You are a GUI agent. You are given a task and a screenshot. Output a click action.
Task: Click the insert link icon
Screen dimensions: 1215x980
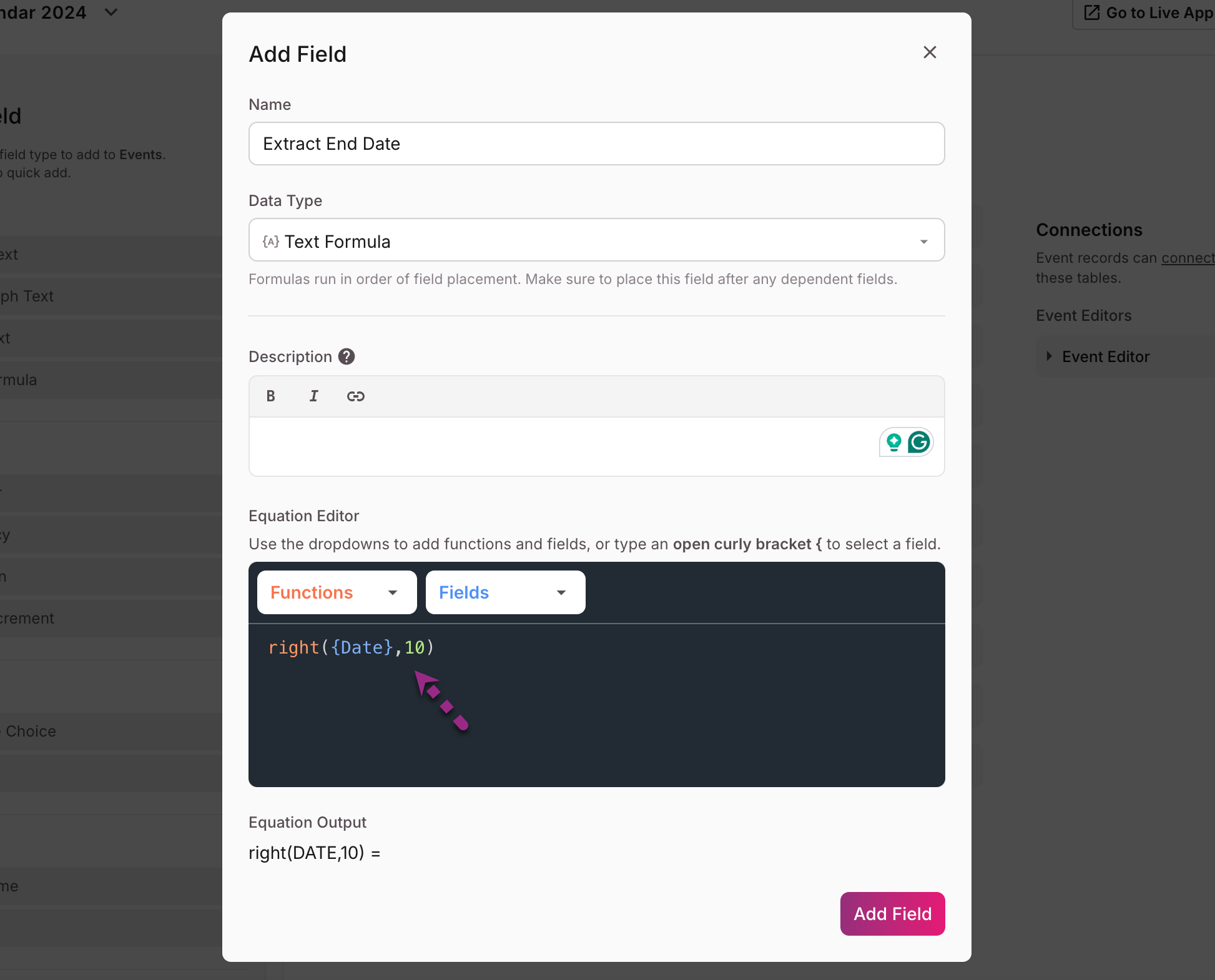[x=356, y=396]
